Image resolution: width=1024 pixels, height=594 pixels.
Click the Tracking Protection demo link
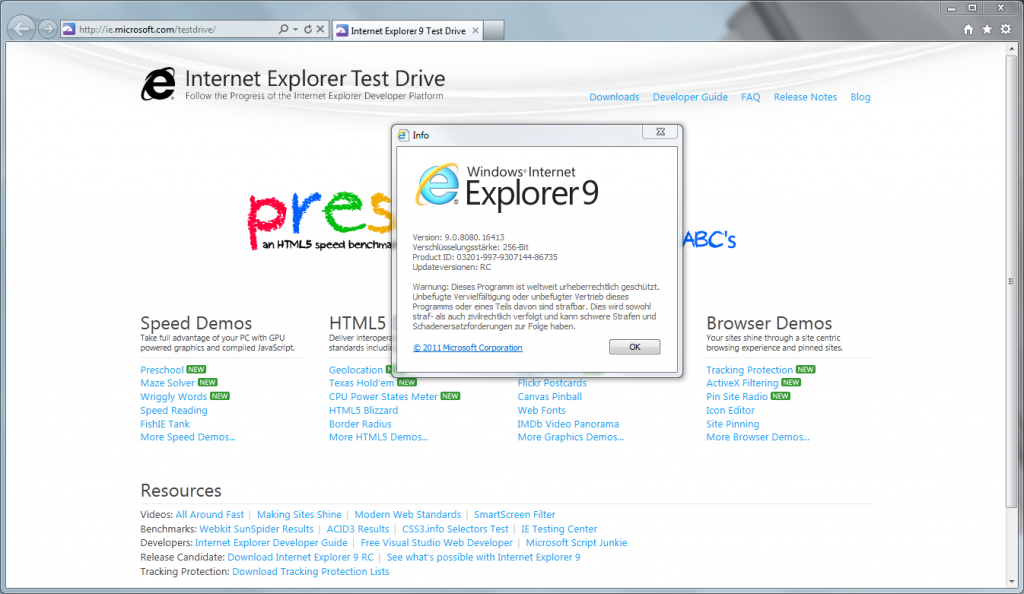pos(749,370)
